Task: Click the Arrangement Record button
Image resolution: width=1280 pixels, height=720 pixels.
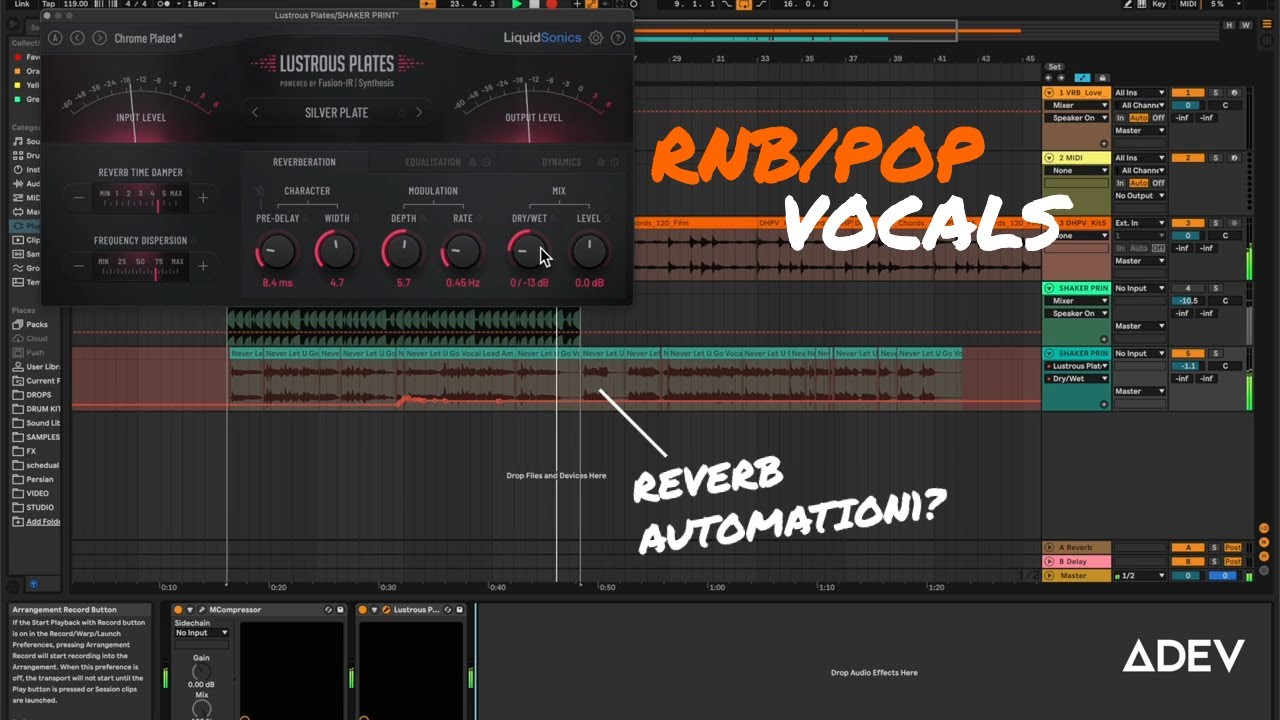Action: coord(551,5)
